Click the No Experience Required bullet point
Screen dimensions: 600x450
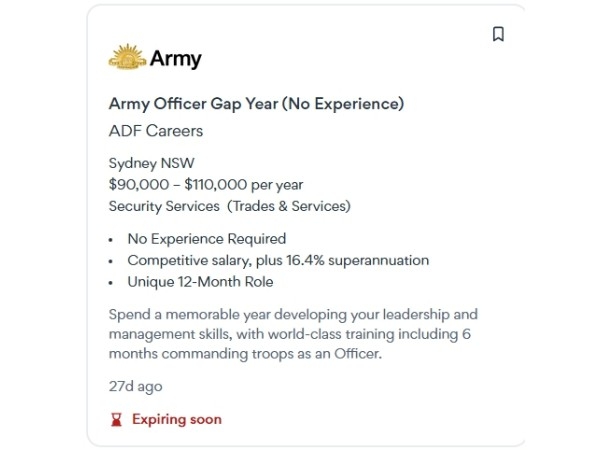[207, 239]
